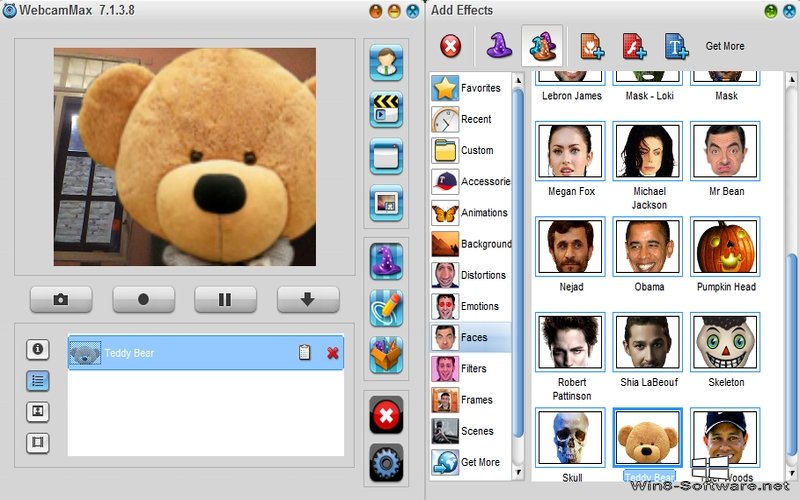Remove Teddy Bear with its red X
Screen dimensions: 800x500
pyautogui.click(x=333, y=353)
